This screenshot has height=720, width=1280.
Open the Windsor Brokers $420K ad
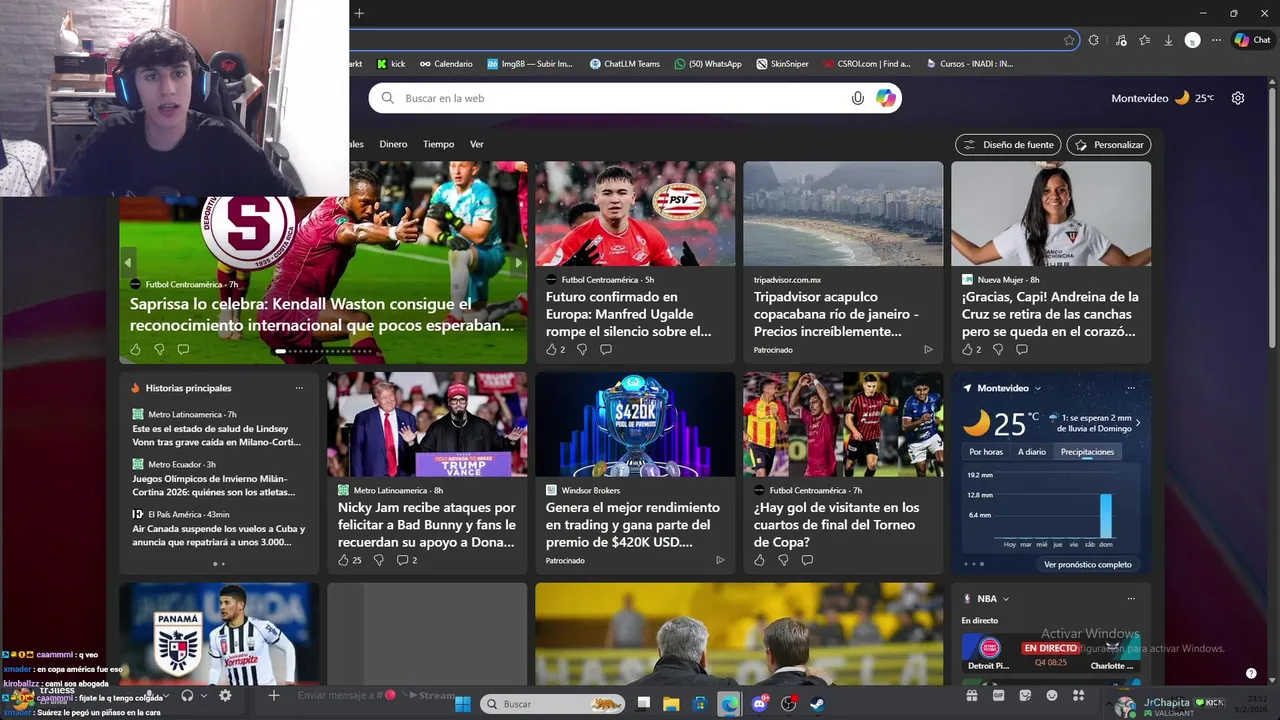point(635,473)
